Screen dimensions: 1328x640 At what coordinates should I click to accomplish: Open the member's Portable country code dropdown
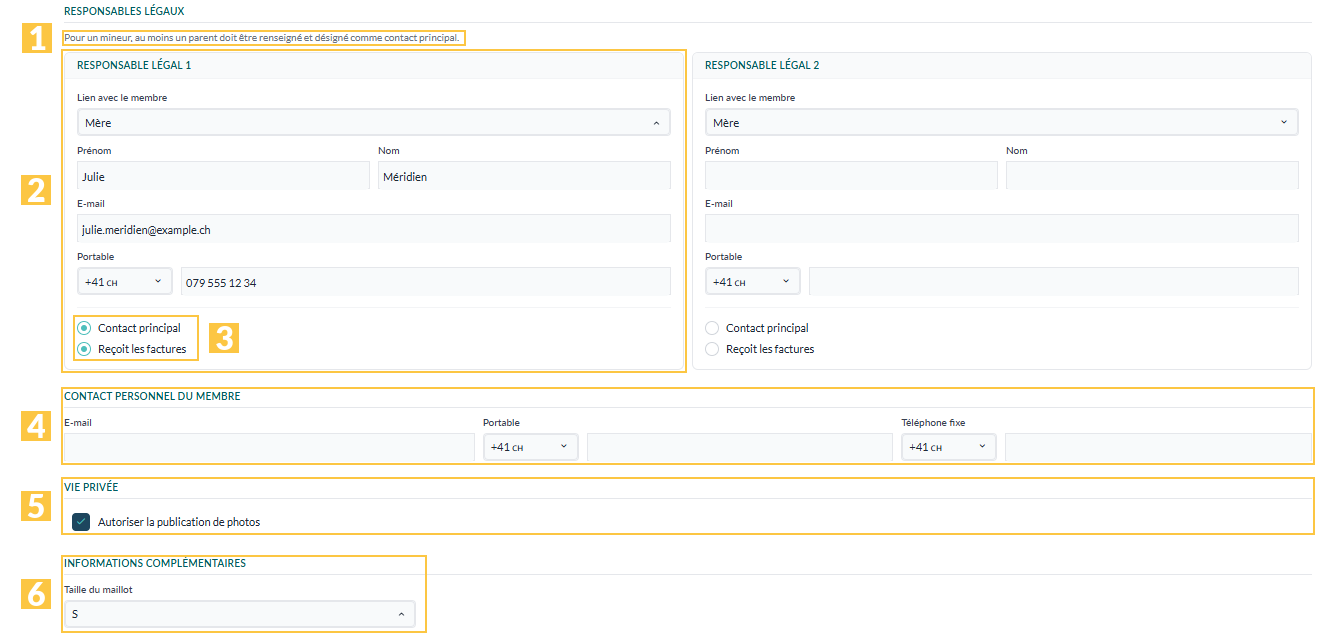tap(531, 447)
